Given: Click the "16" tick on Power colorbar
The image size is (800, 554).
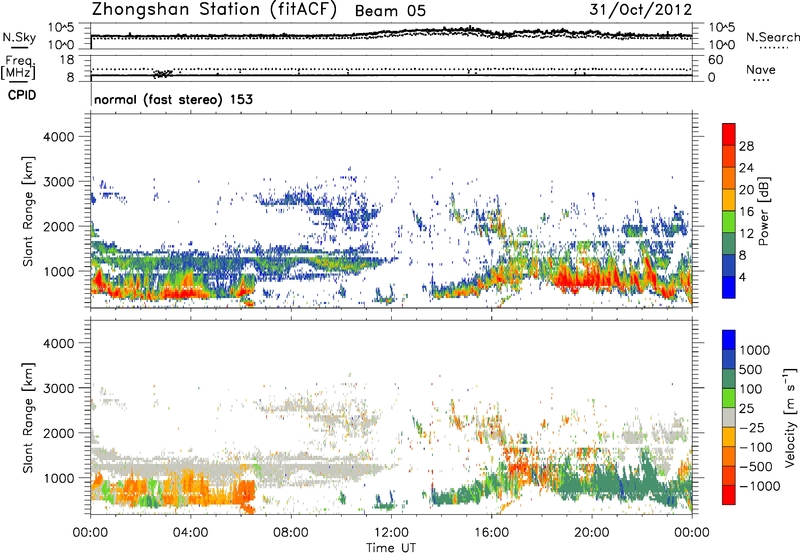Looking at the screenshot, I should pos(746,212).
